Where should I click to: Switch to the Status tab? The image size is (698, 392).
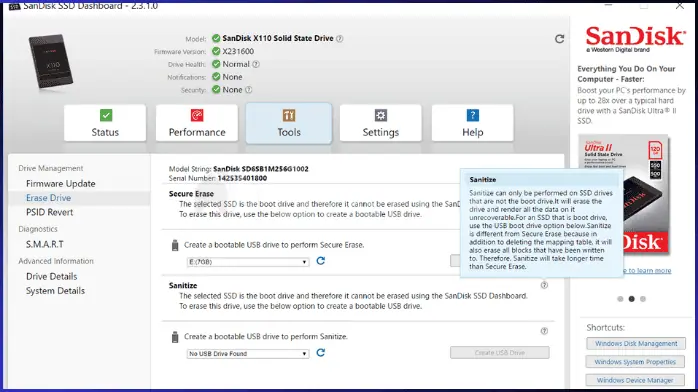tap(105, 123)
